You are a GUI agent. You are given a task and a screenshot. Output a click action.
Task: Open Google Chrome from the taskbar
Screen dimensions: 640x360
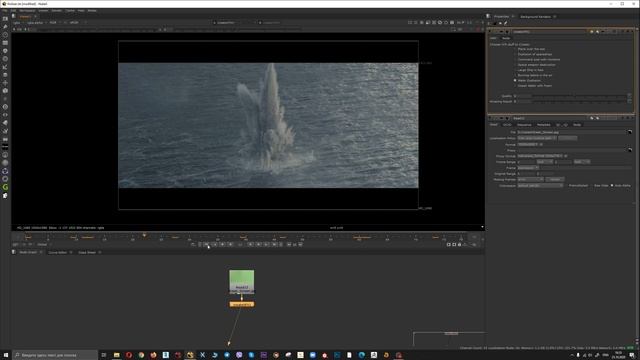click(141, 355)
